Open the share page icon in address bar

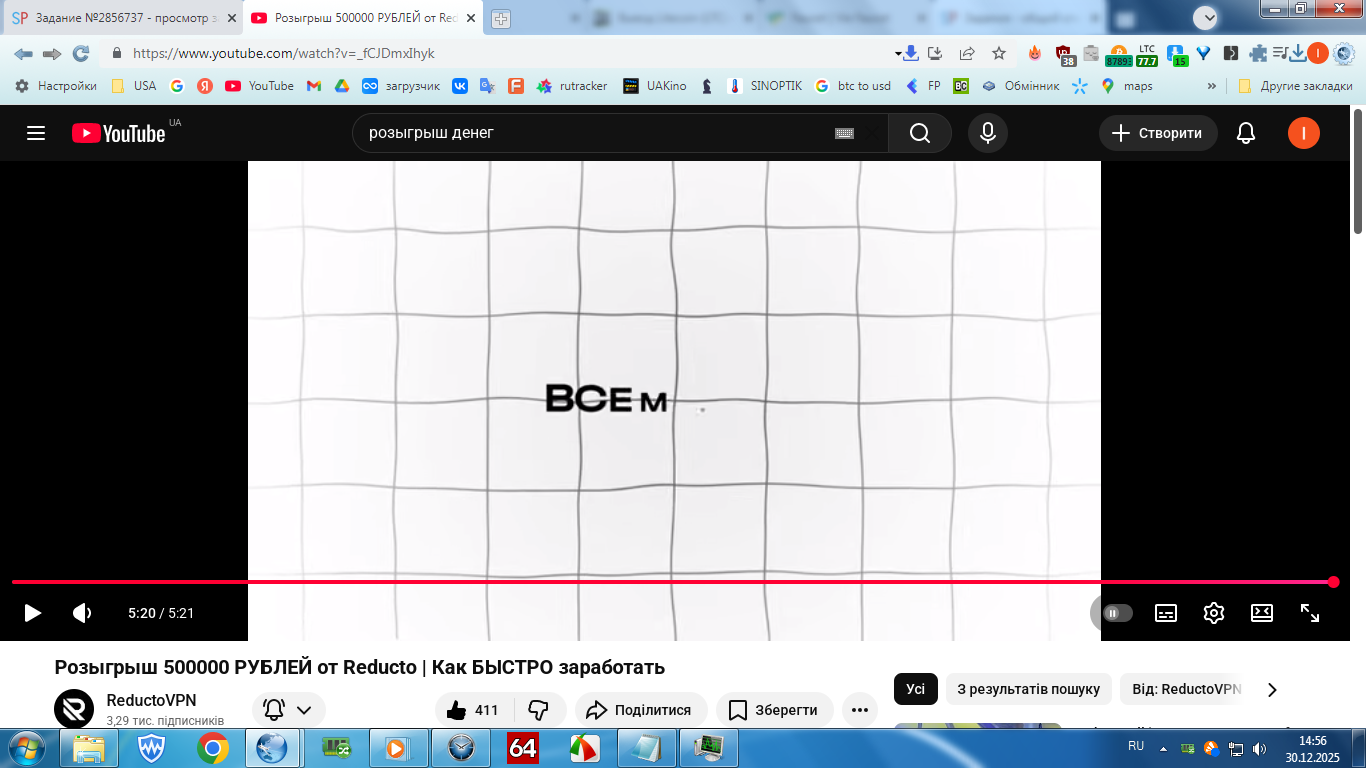click(x=967, y=53)
